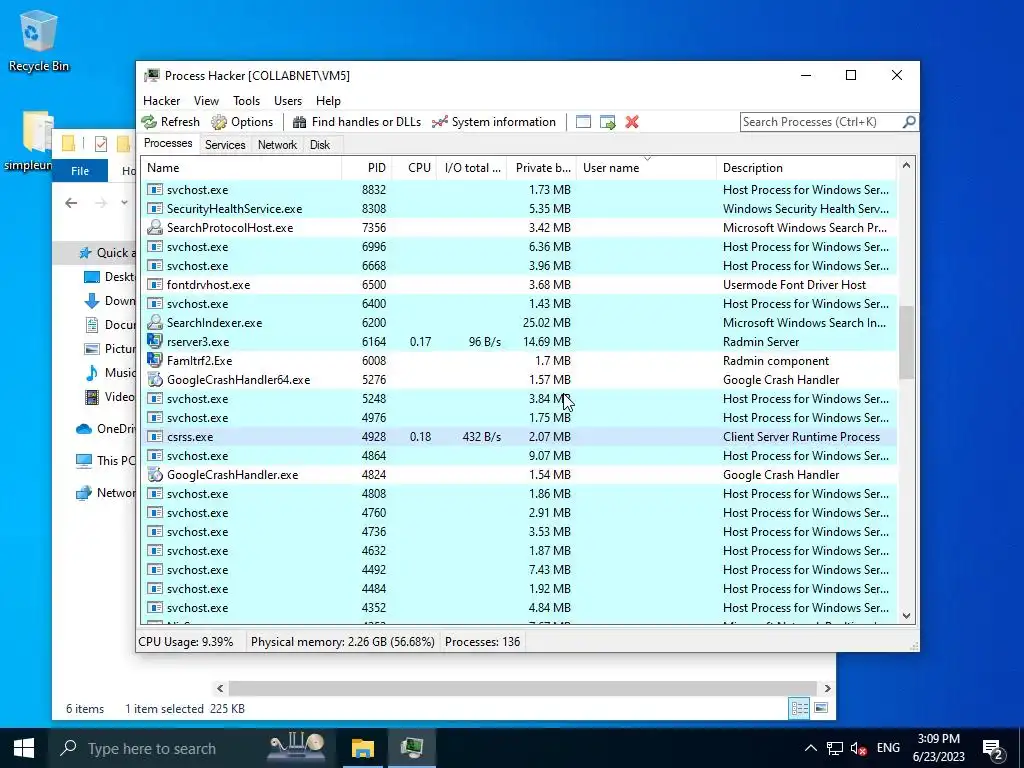Open the Users menu

pyautogui.click(x=288, y=101)
